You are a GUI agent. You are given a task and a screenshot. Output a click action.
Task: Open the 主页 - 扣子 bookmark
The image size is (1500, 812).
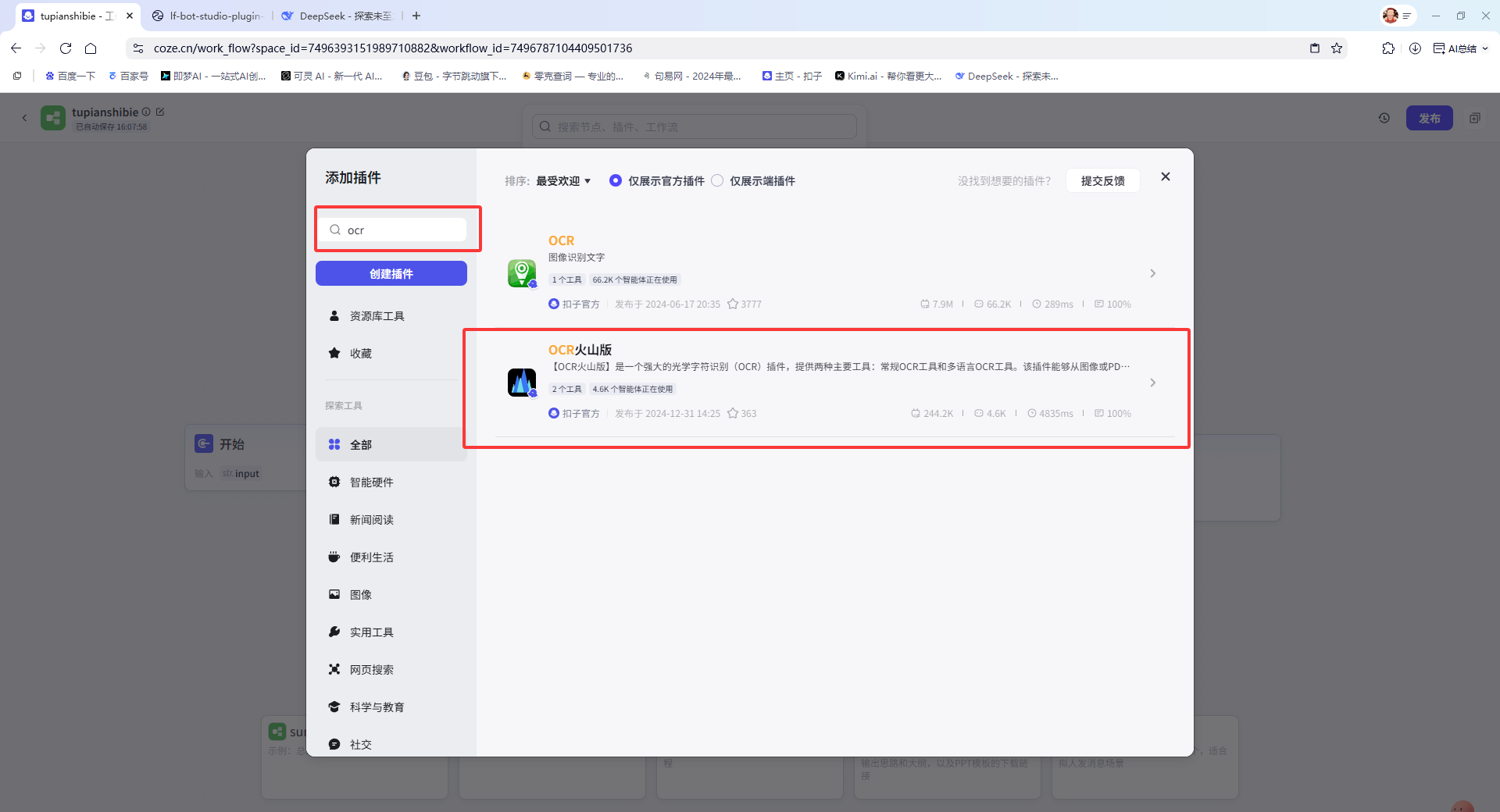[792, 76]
